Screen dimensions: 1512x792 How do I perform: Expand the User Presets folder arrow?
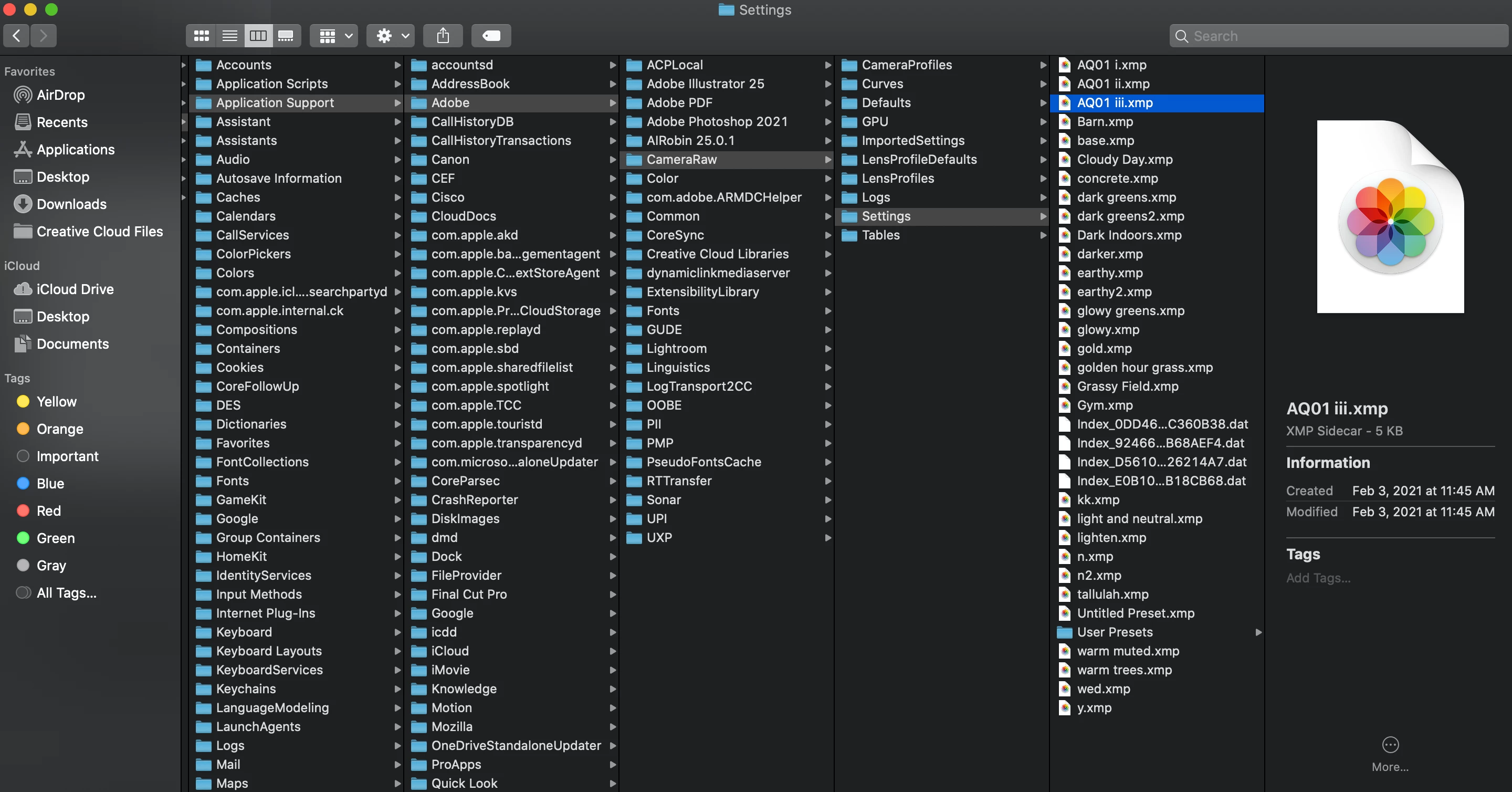click(x=1258, y=632)
